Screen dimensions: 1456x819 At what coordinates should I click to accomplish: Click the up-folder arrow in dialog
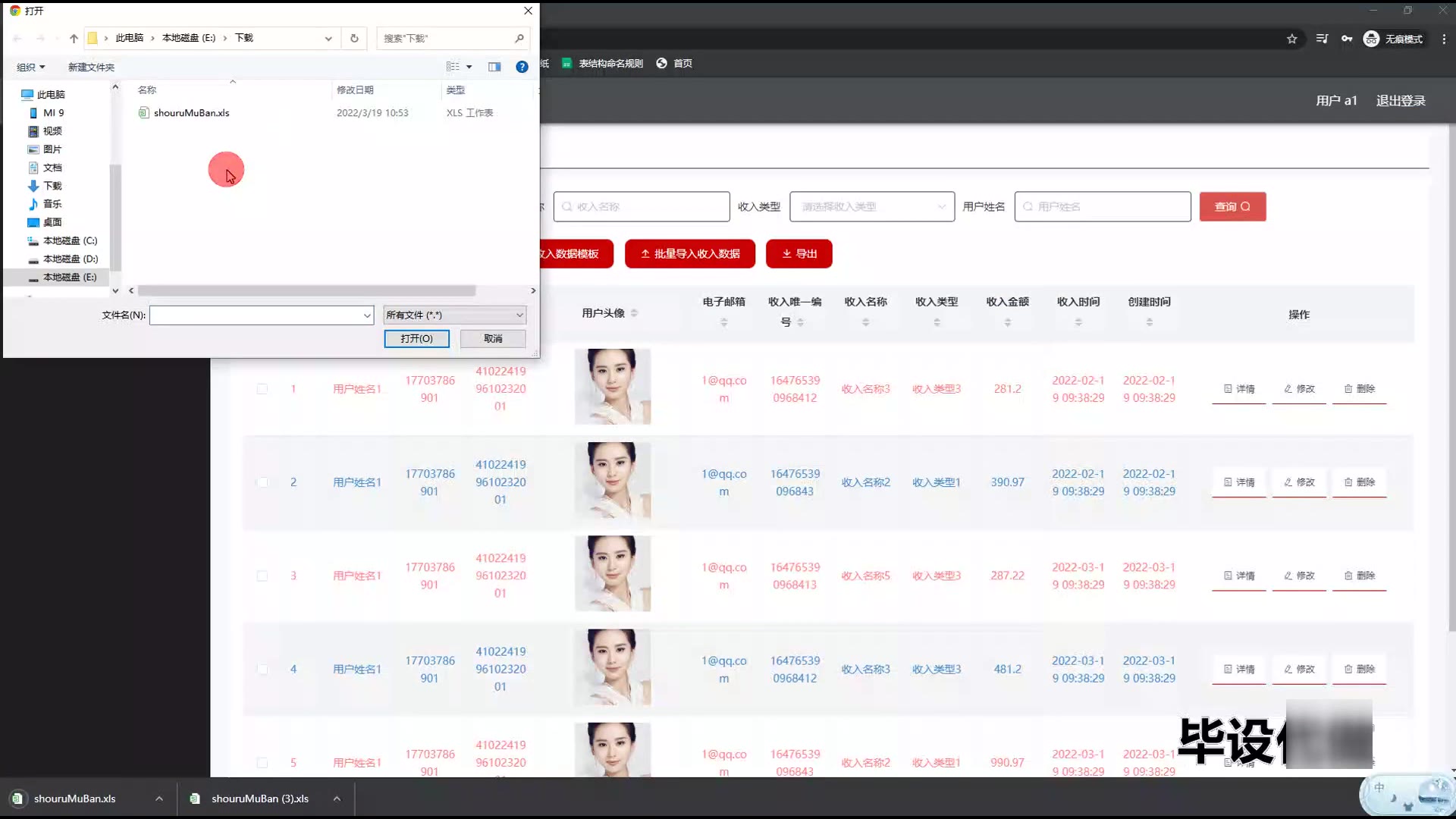[x=74, y=38]
